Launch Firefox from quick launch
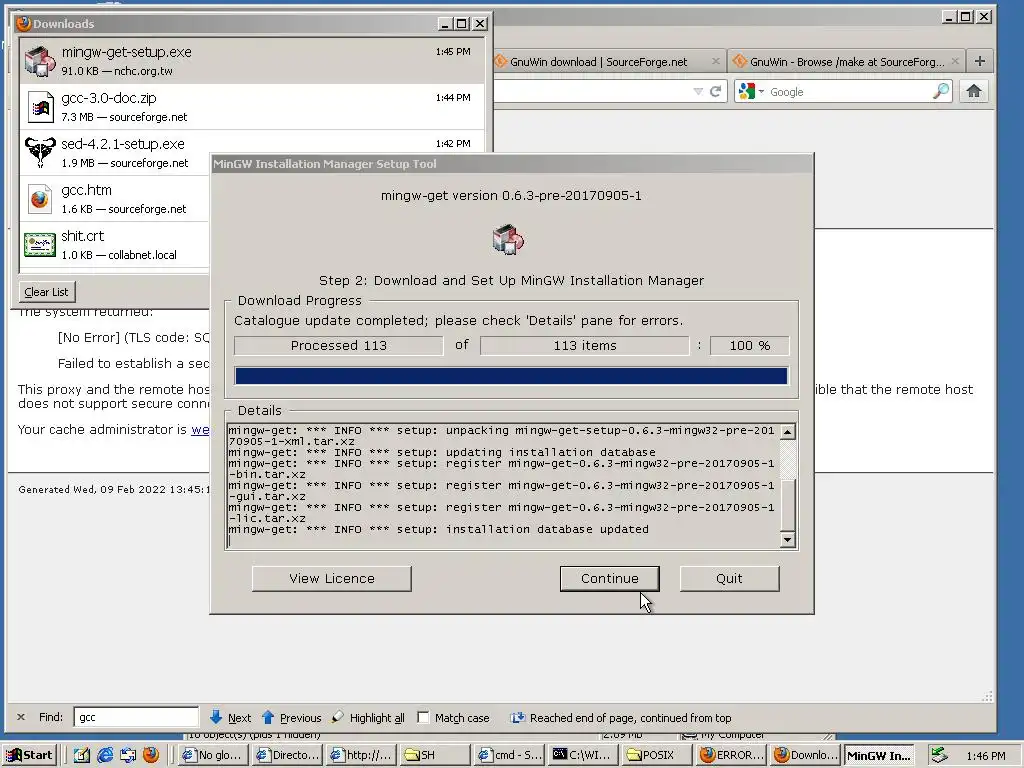This screenshot has width=1024, height=768. (151, 755)
